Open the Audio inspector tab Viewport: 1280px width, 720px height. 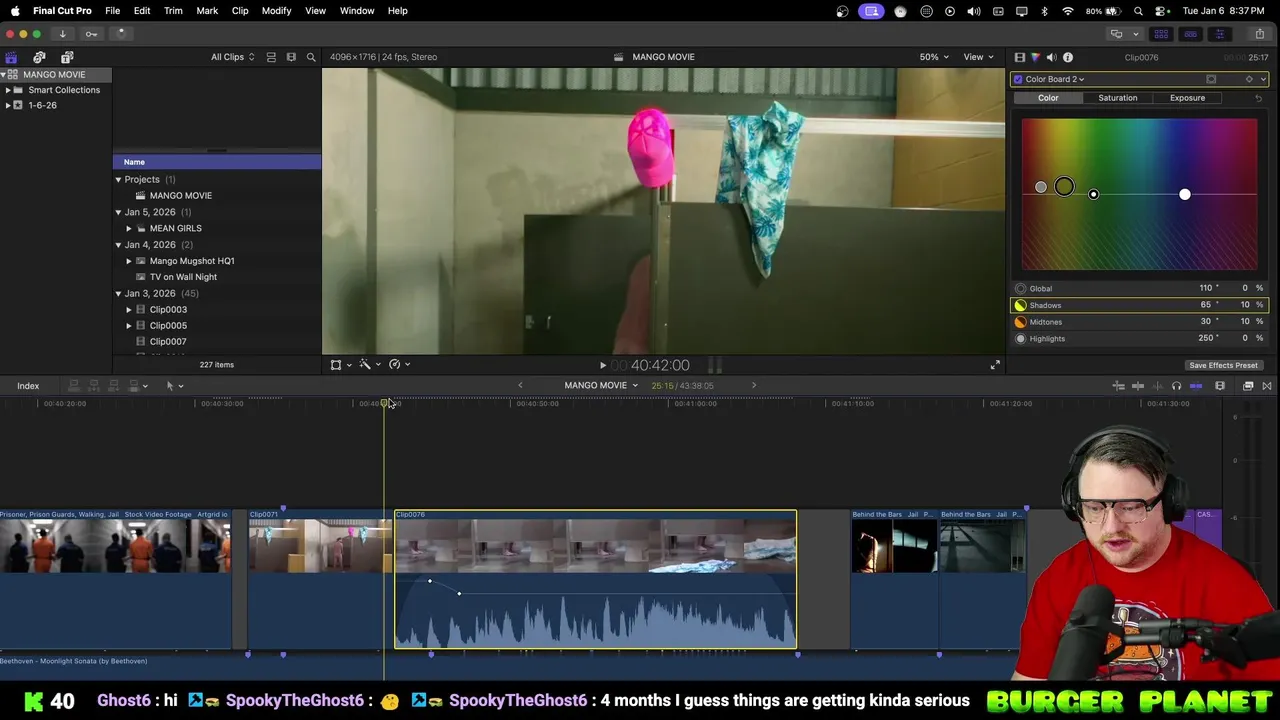click(x=1051, y=57)
